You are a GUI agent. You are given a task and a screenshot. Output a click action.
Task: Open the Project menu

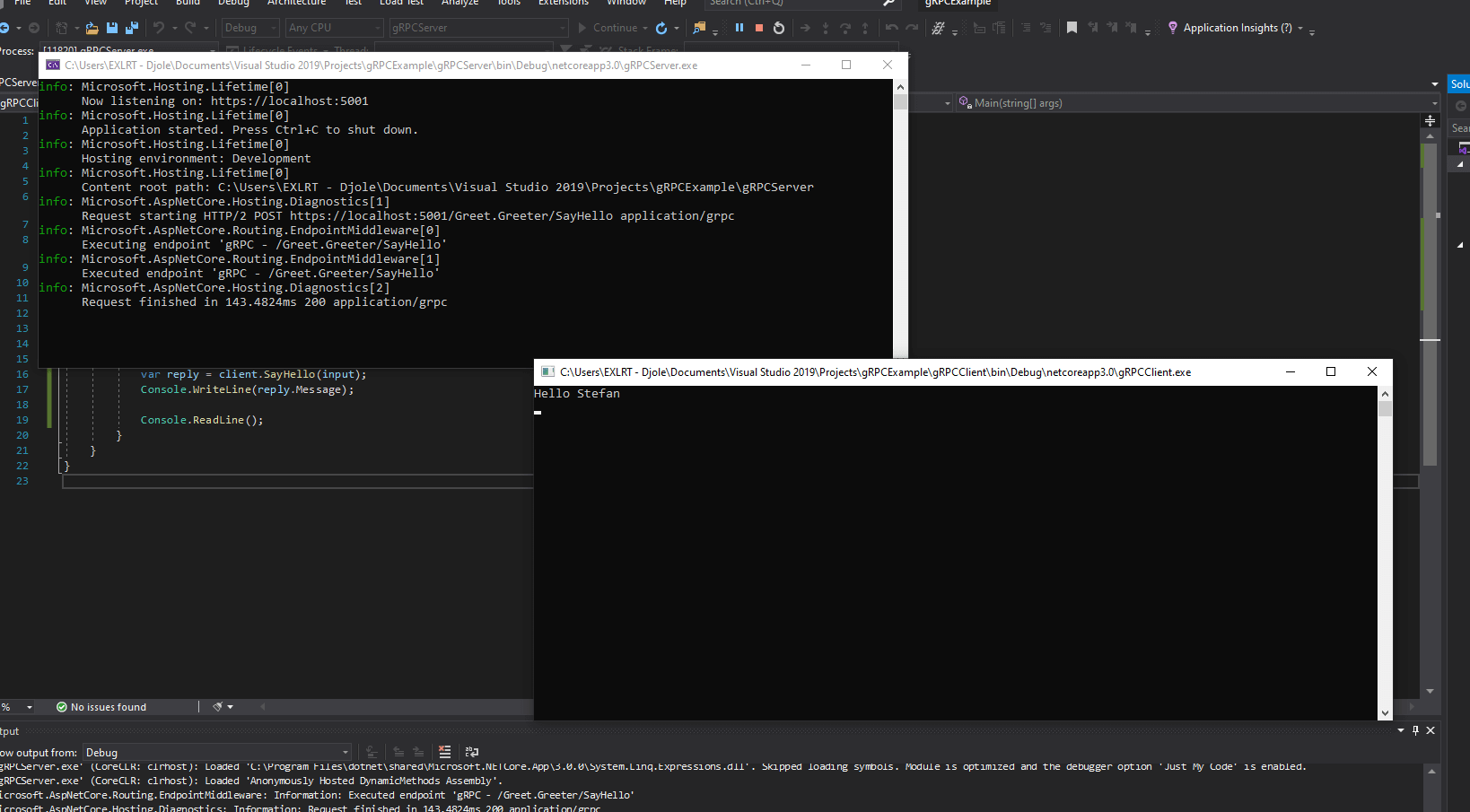141,3
